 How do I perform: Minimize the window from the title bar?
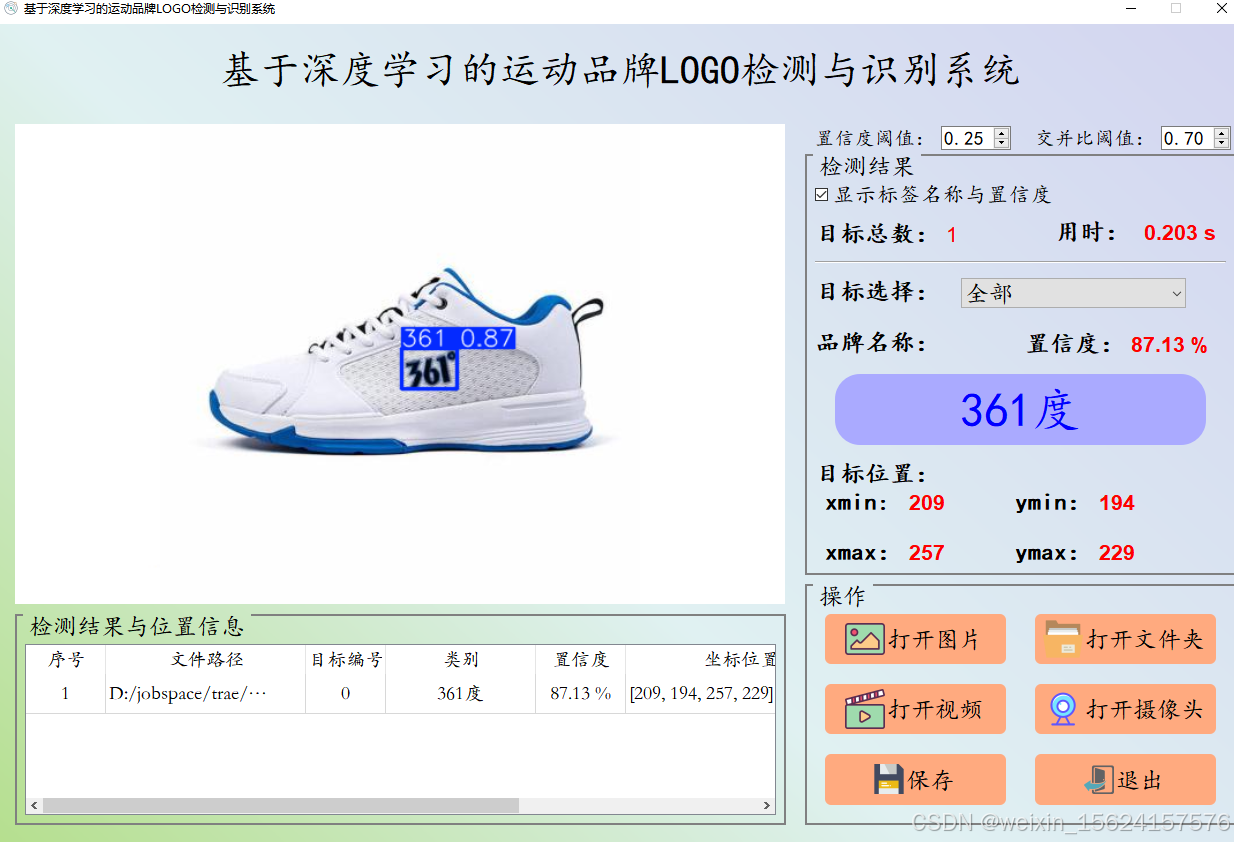(x=1130, y=8)
